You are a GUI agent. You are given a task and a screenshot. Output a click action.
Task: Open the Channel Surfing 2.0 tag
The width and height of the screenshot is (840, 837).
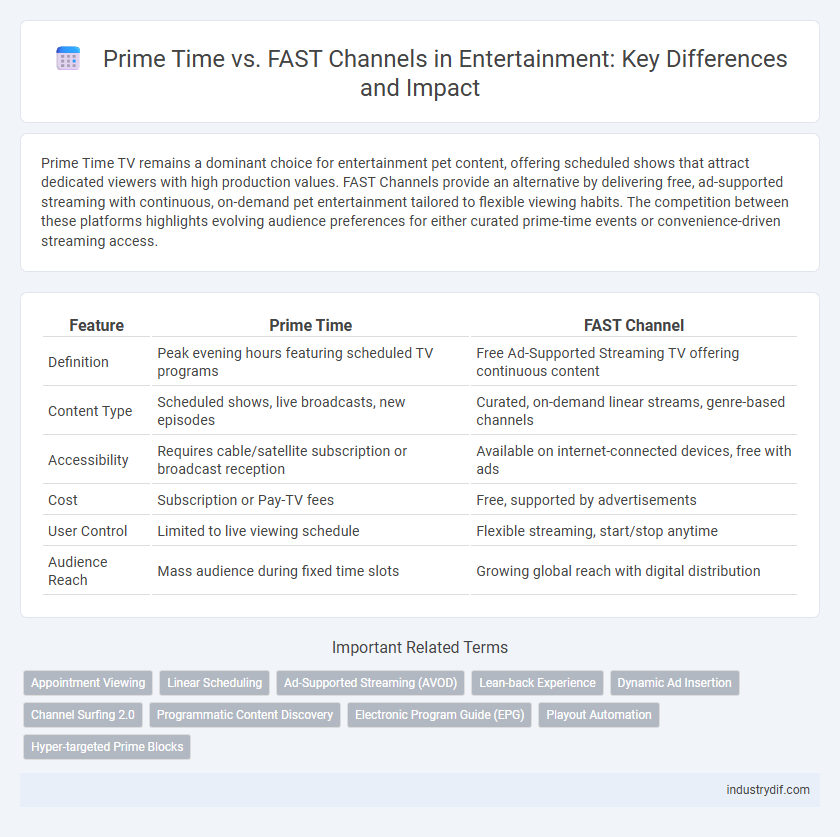pos(83,715)
